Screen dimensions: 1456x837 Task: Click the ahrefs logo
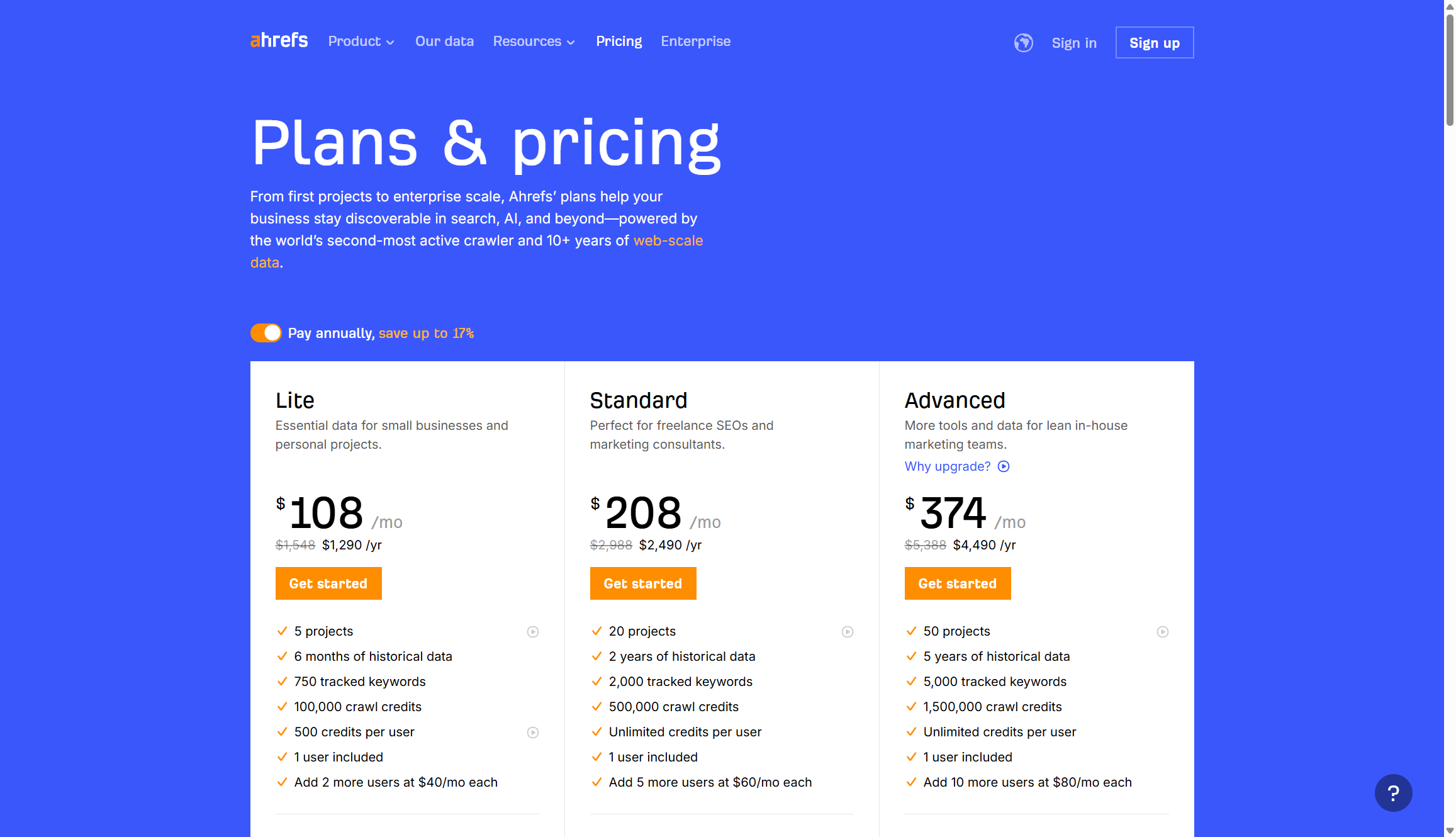click(279, 40)
